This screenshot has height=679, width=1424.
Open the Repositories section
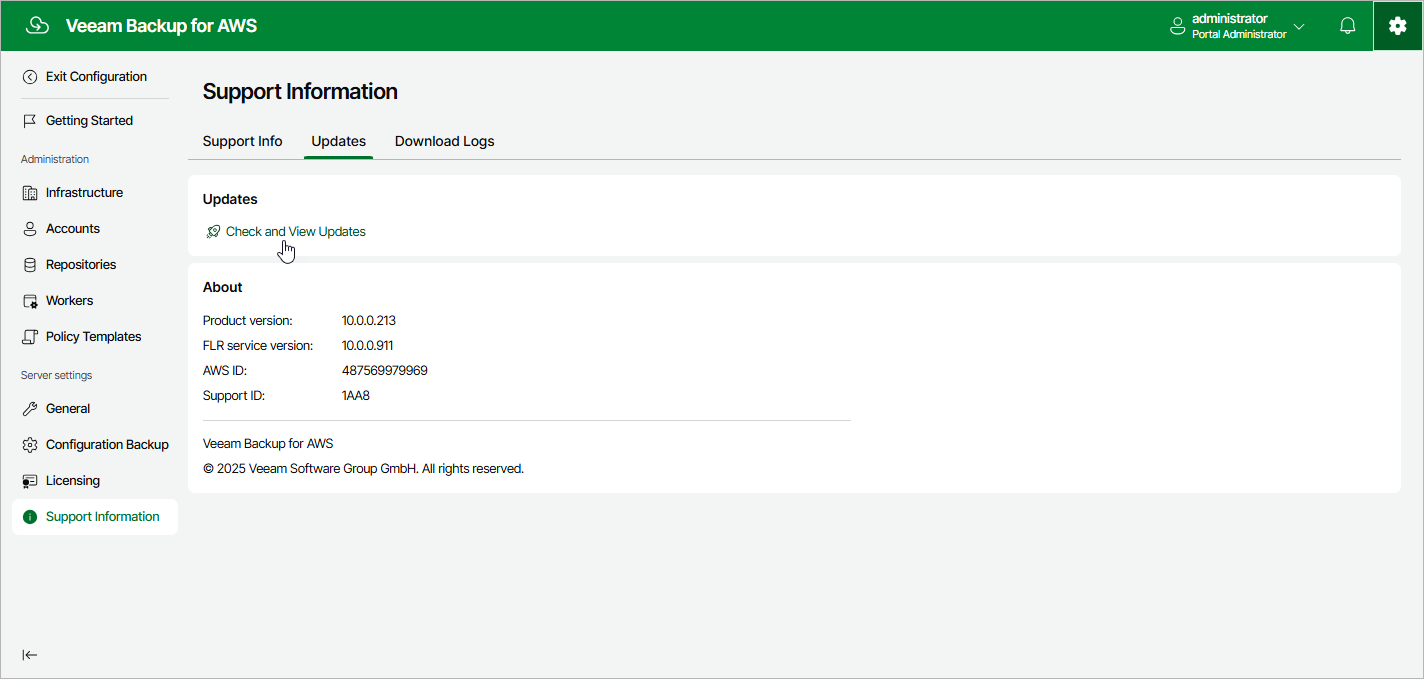81,265
